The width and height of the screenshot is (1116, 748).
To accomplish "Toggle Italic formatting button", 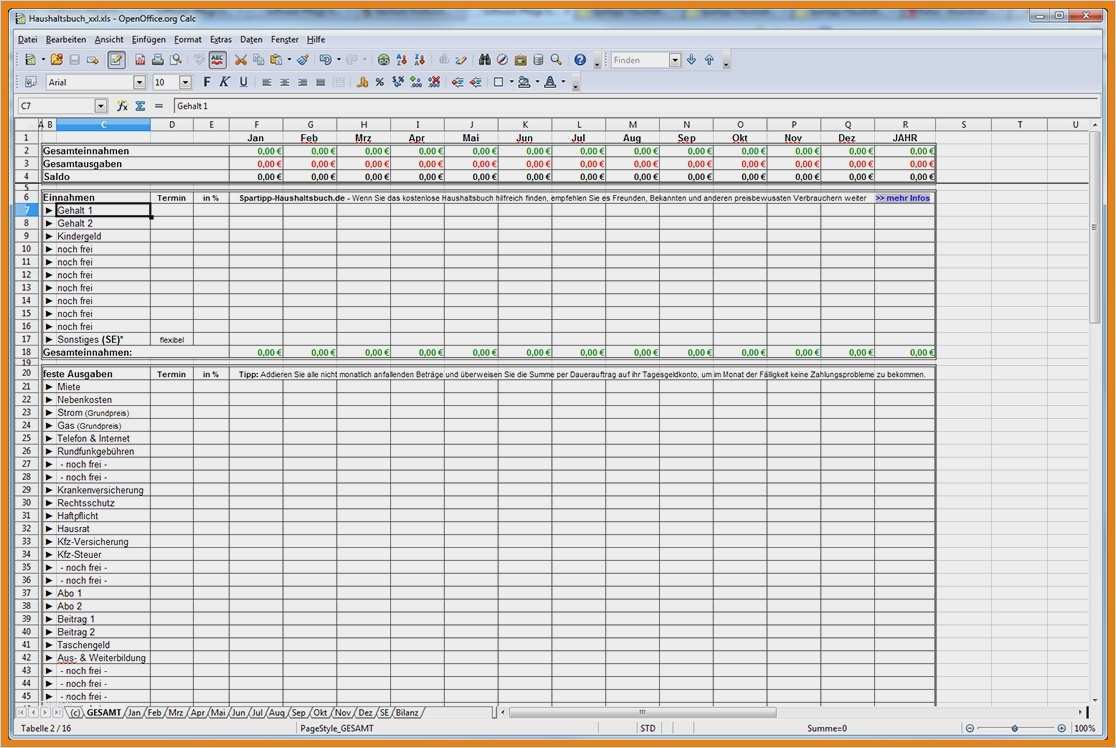I will [225, 82].
